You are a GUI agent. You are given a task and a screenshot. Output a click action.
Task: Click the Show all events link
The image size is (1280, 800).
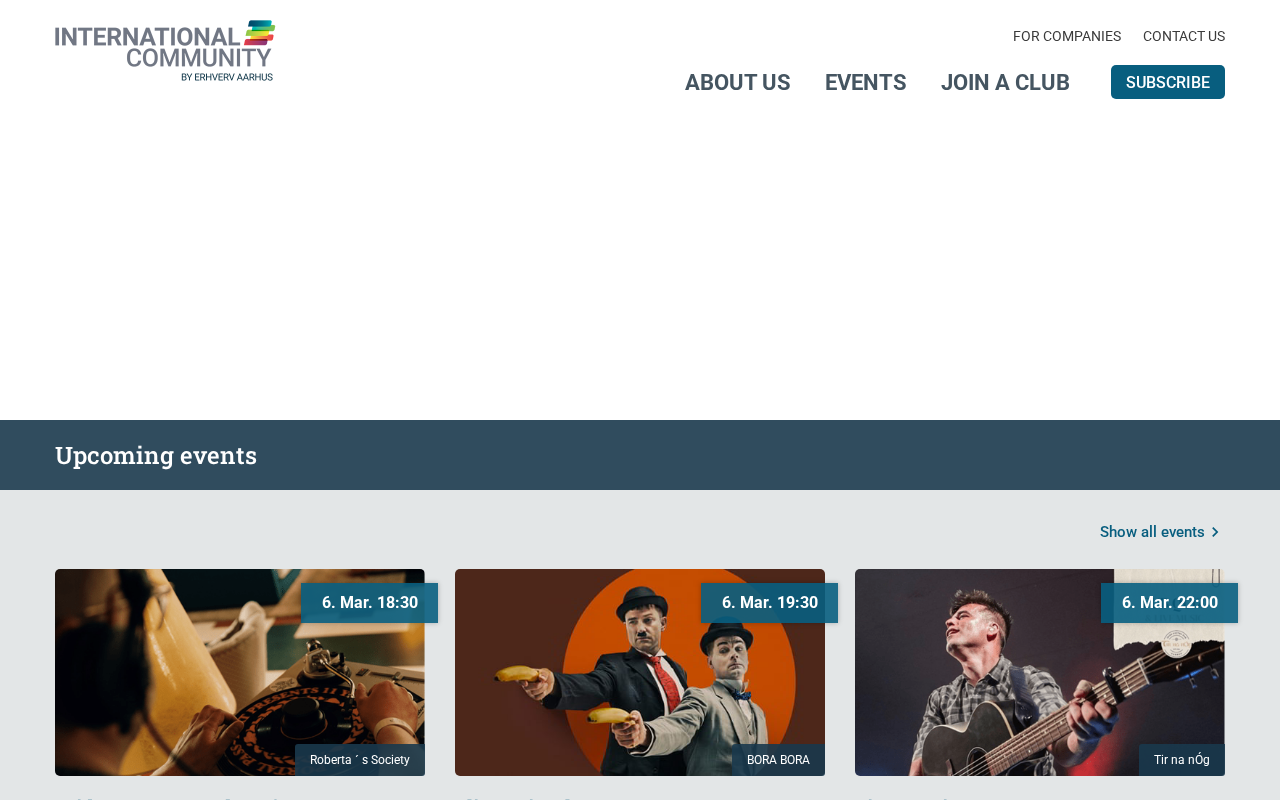click(x=1152, y=532)
